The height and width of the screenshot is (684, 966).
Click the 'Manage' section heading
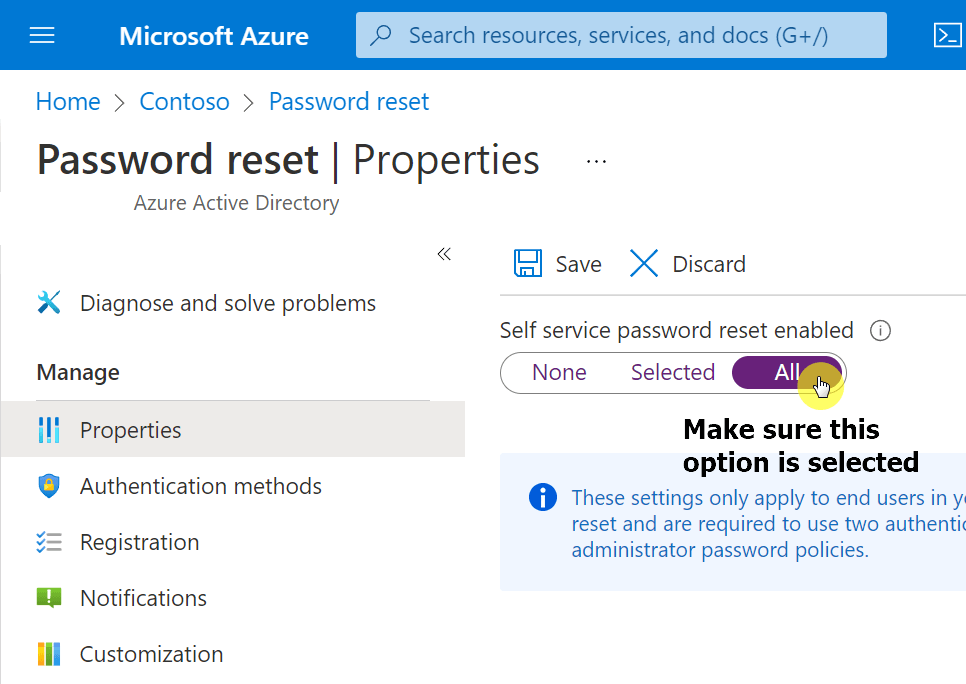coord(78,372)
